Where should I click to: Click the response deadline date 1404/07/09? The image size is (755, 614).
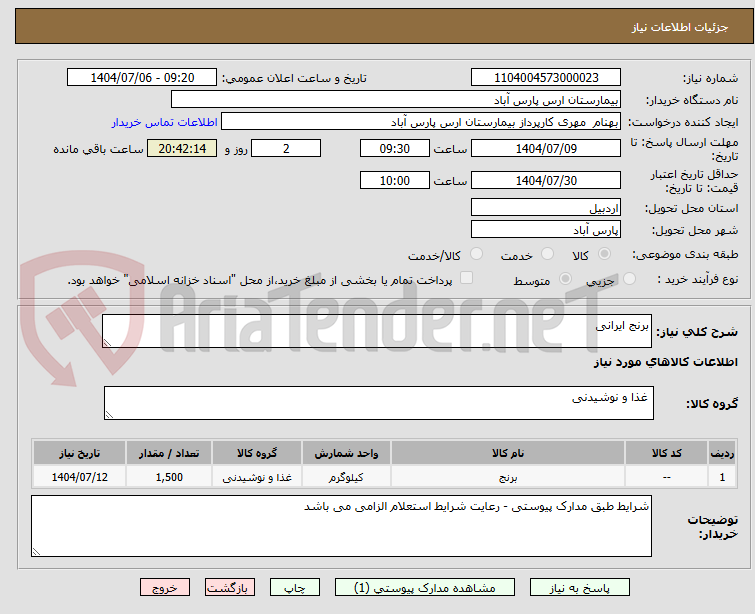pos(546,148)
